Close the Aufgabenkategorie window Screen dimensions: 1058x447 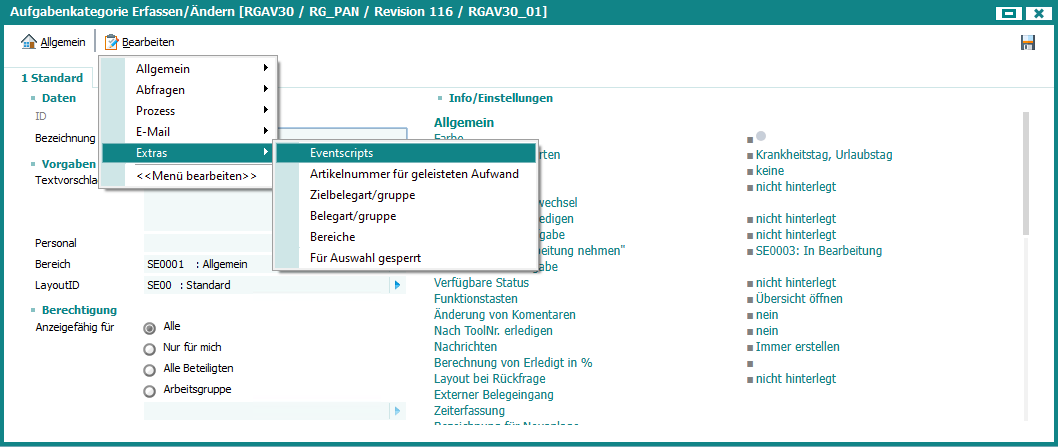coord(1039,12)
